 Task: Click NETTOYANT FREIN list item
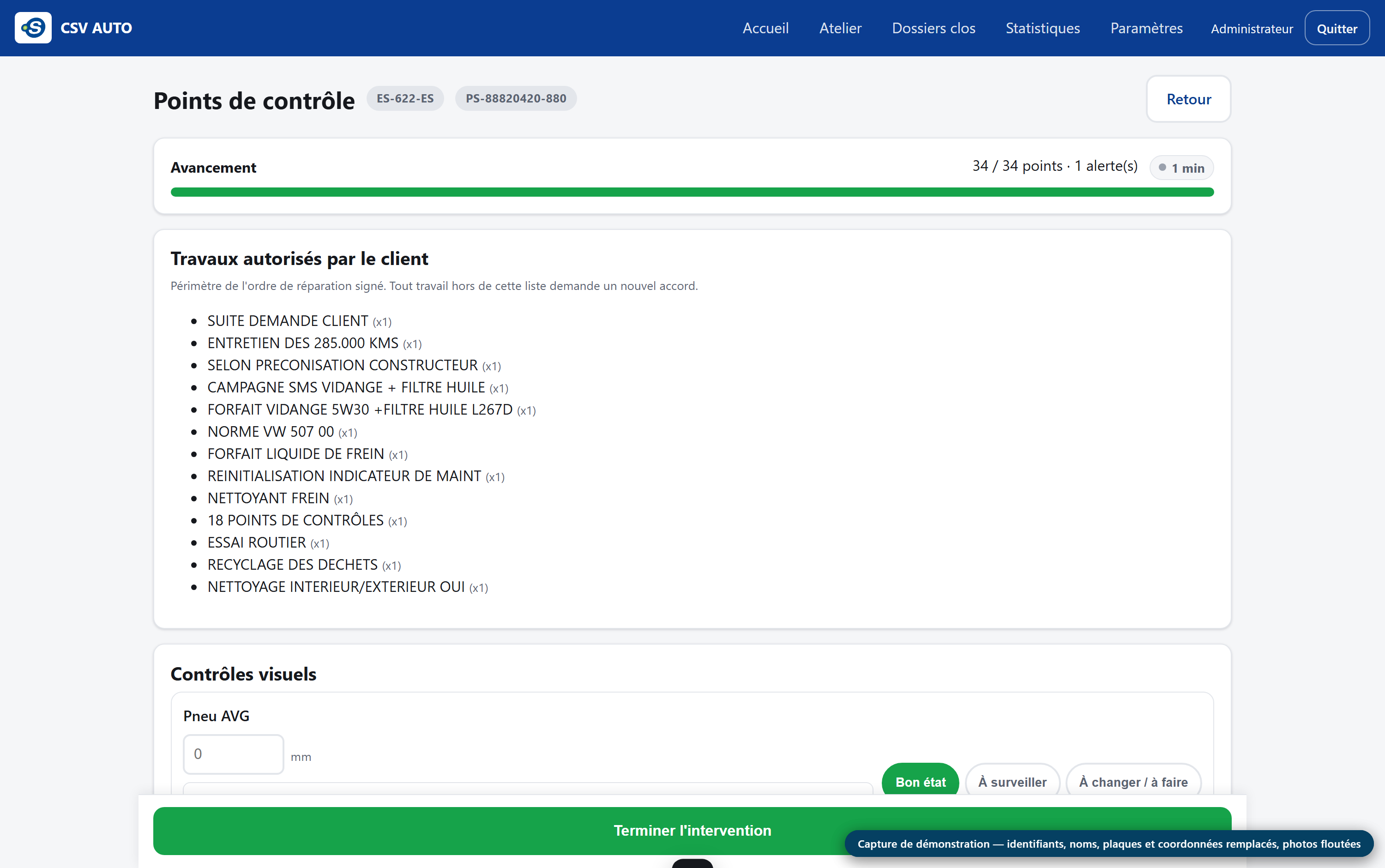[x=279, y=498]
